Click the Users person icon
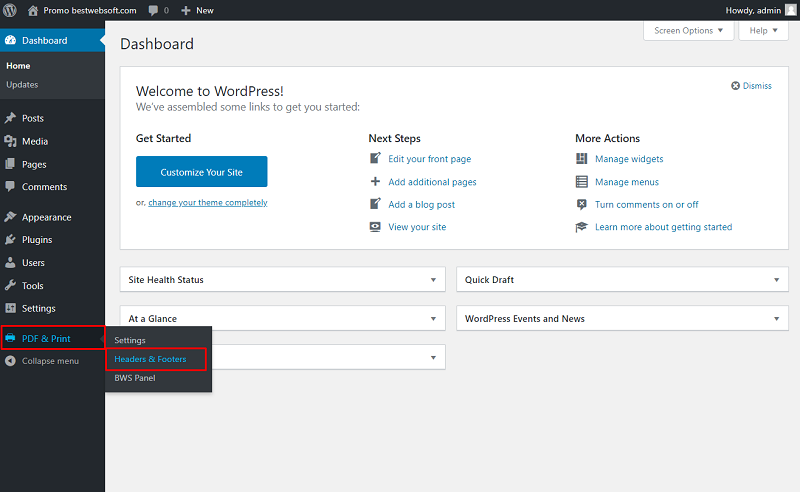Image resolution: width=800 pixels, height=492 pixels. point(10,262)
